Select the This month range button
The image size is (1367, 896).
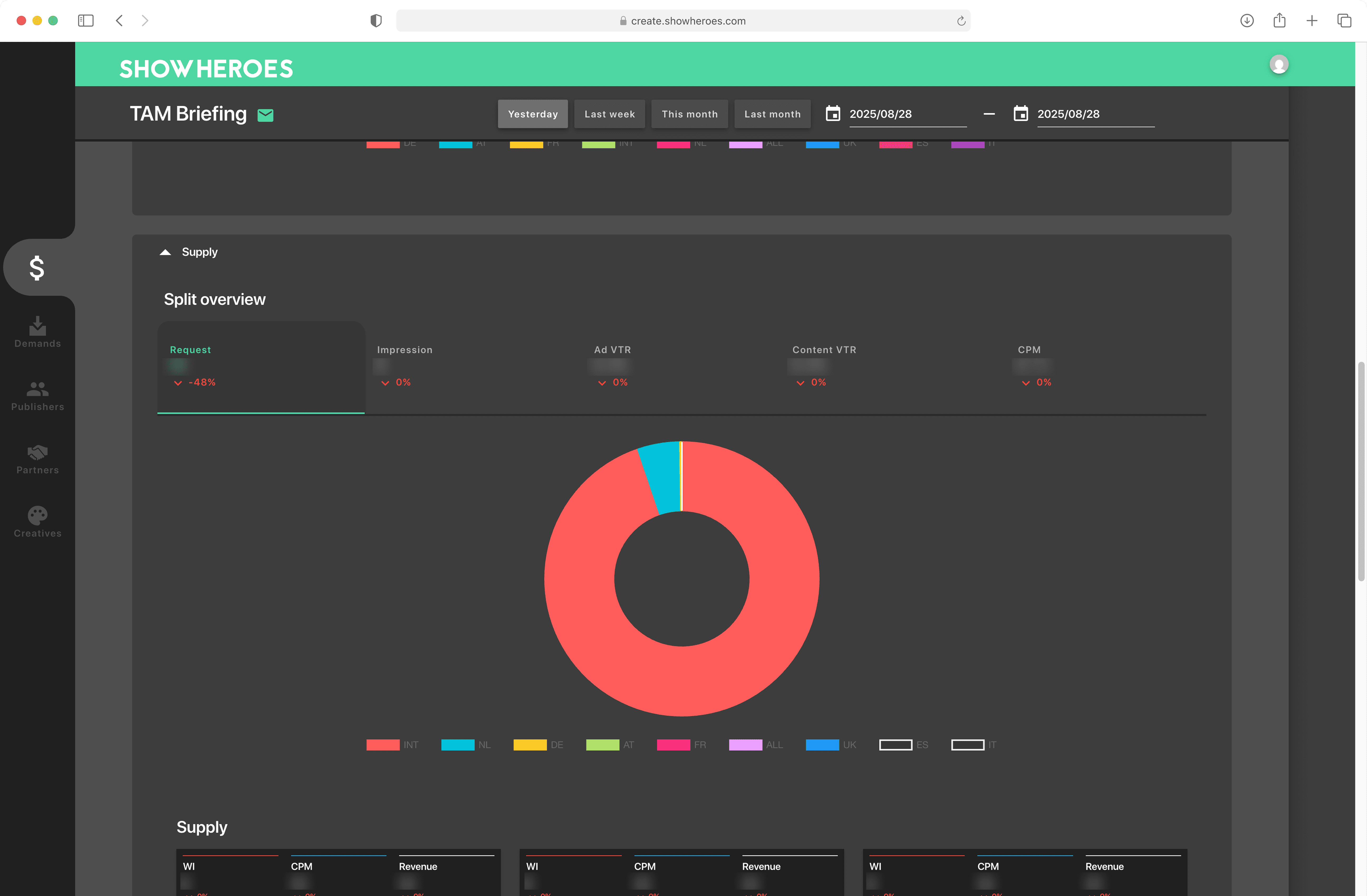click(x=689, y=114)
